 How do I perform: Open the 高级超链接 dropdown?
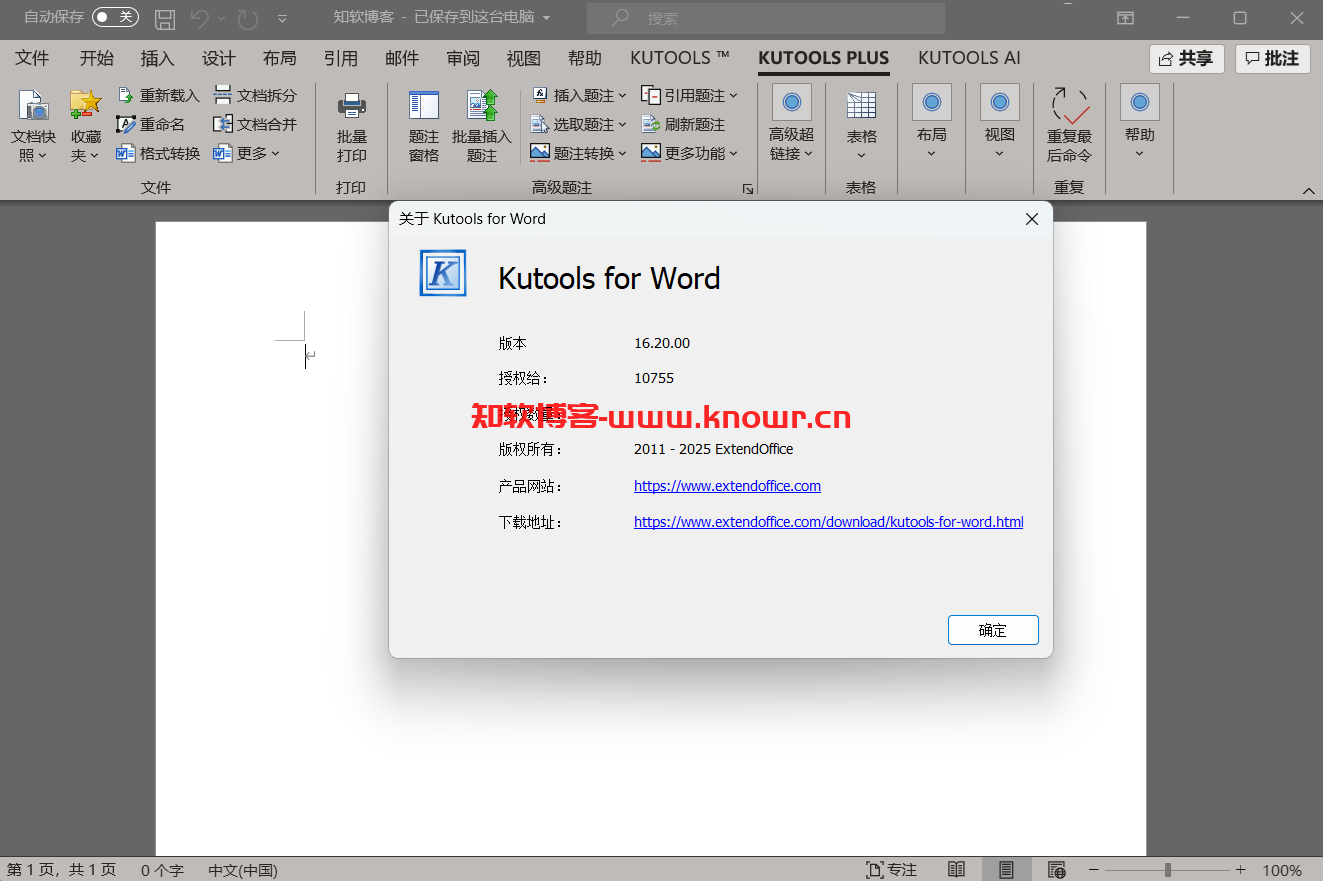[792, 124]
